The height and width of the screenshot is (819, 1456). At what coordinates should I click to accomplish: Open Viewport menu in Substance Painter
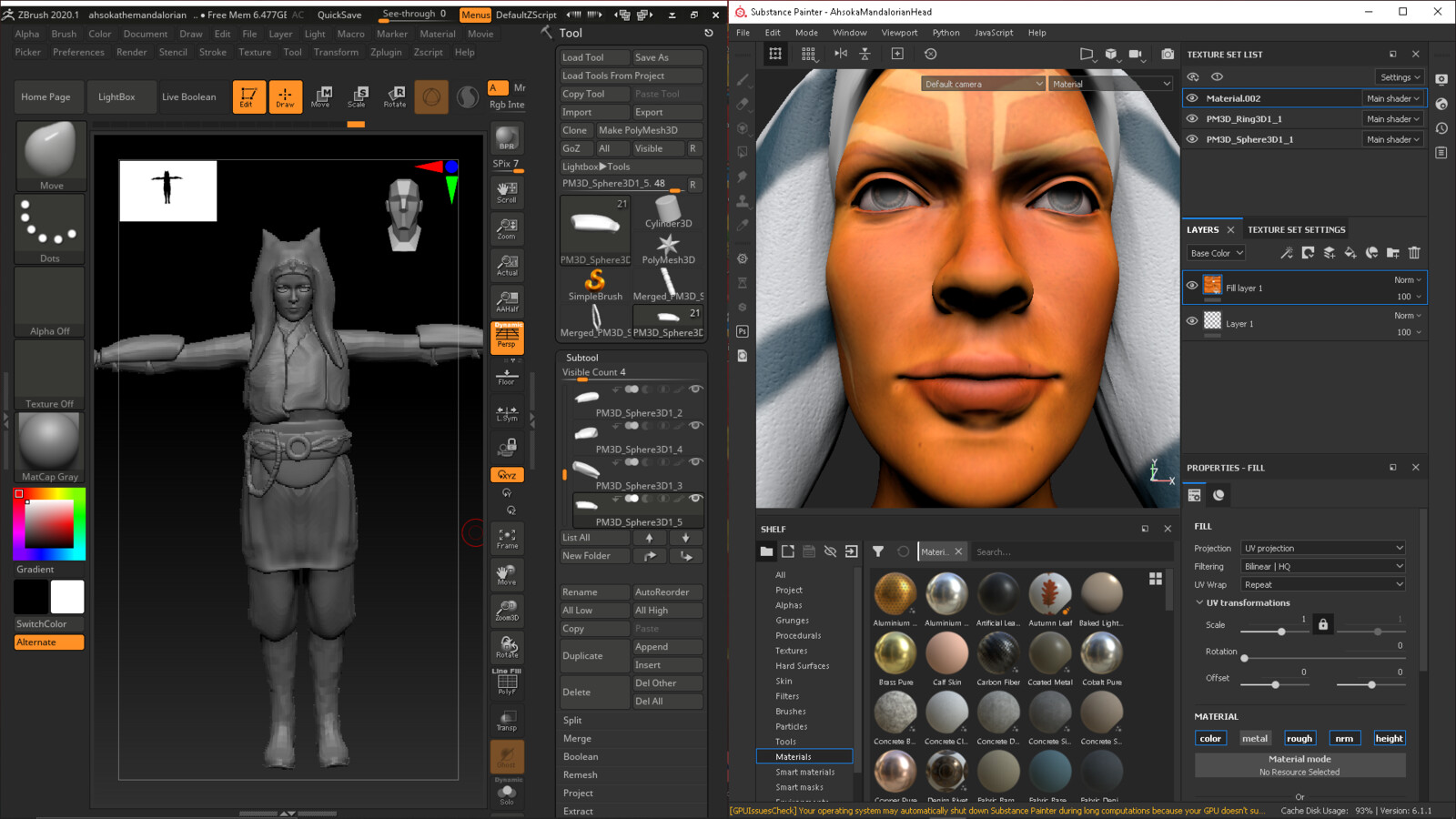point(899,33)
